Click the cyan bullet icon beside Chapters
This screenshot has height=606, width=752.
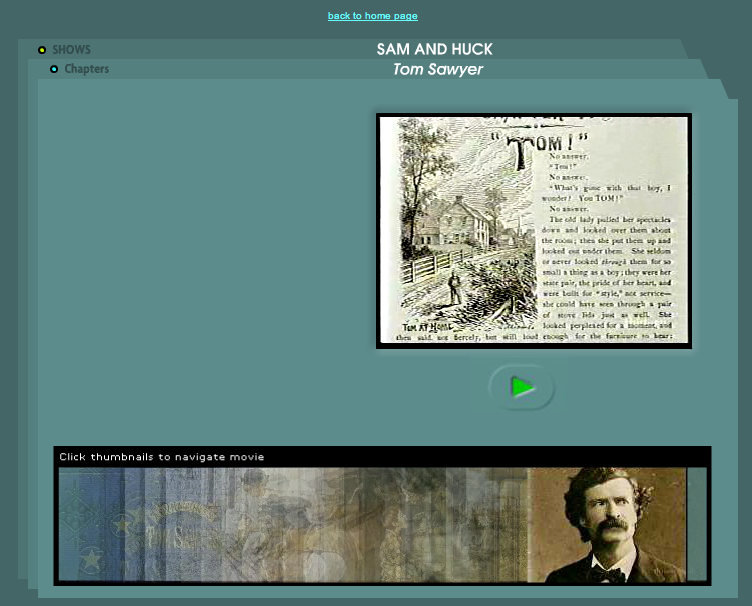[x=54, y=69]
